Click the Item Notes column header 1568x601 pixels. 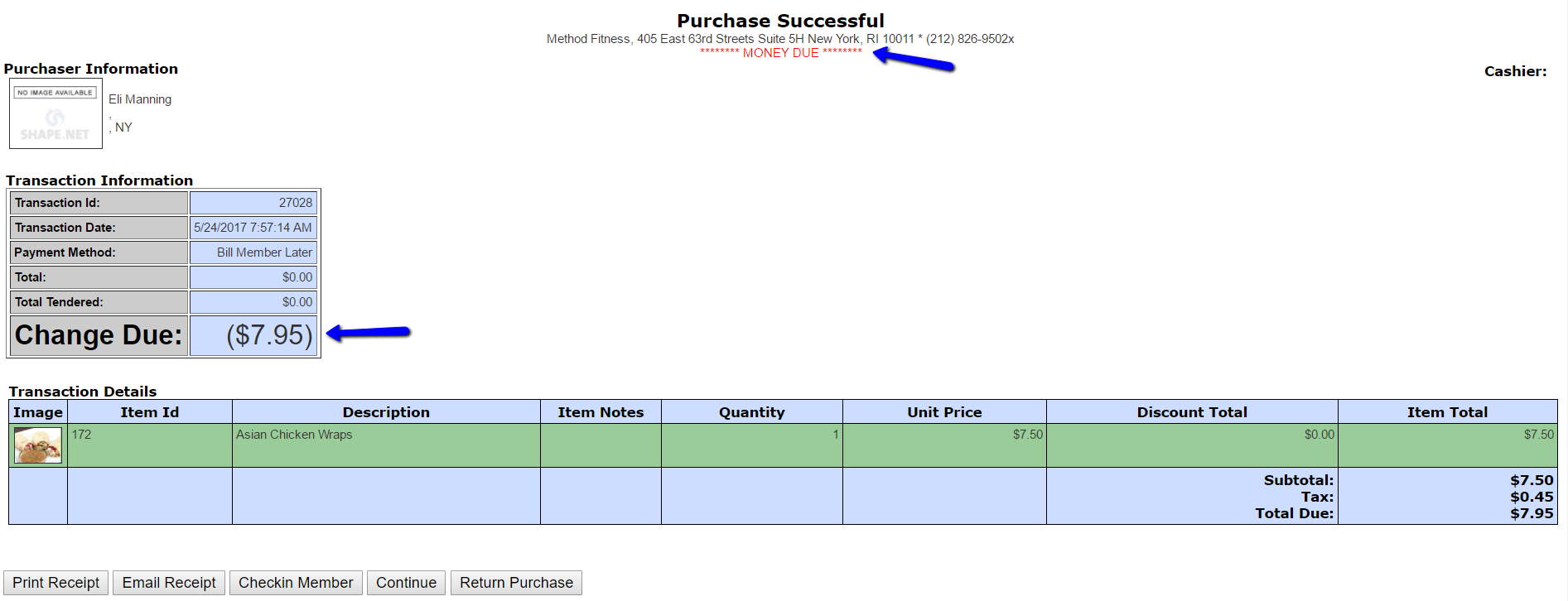pos(601,412)
